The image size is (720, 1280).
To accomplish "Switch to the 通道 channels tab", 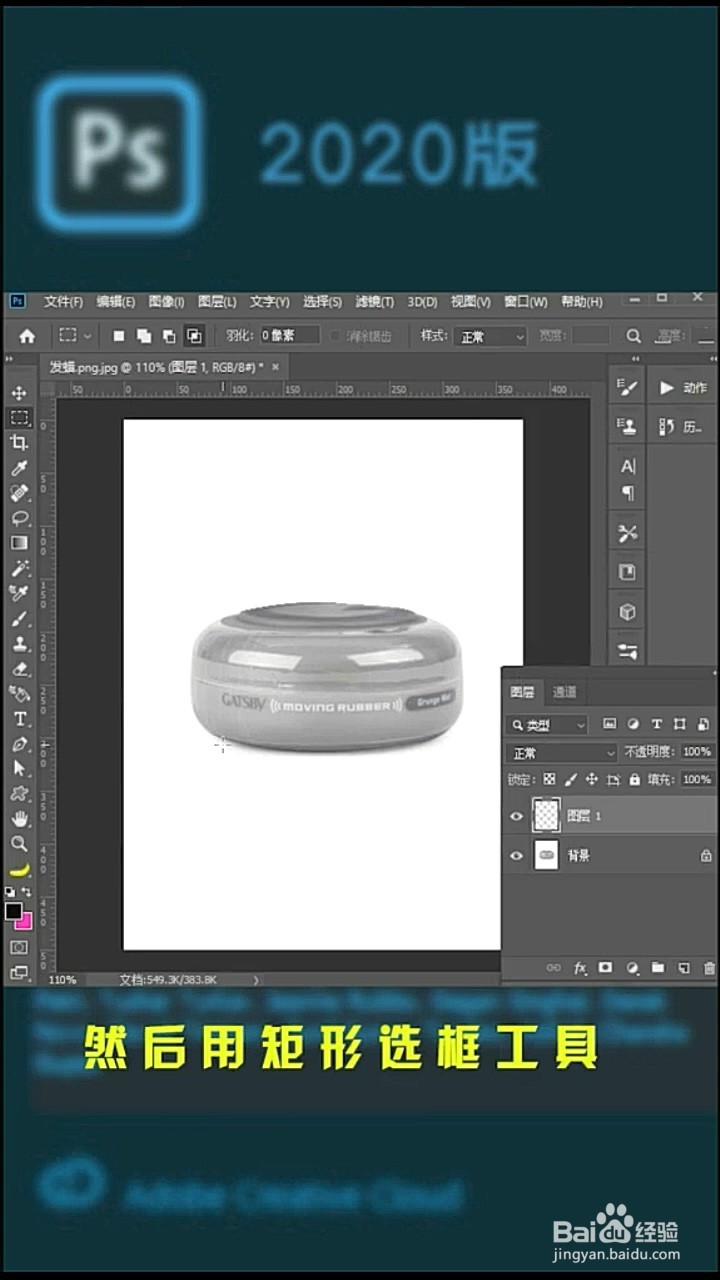I will tap(564, 691).
